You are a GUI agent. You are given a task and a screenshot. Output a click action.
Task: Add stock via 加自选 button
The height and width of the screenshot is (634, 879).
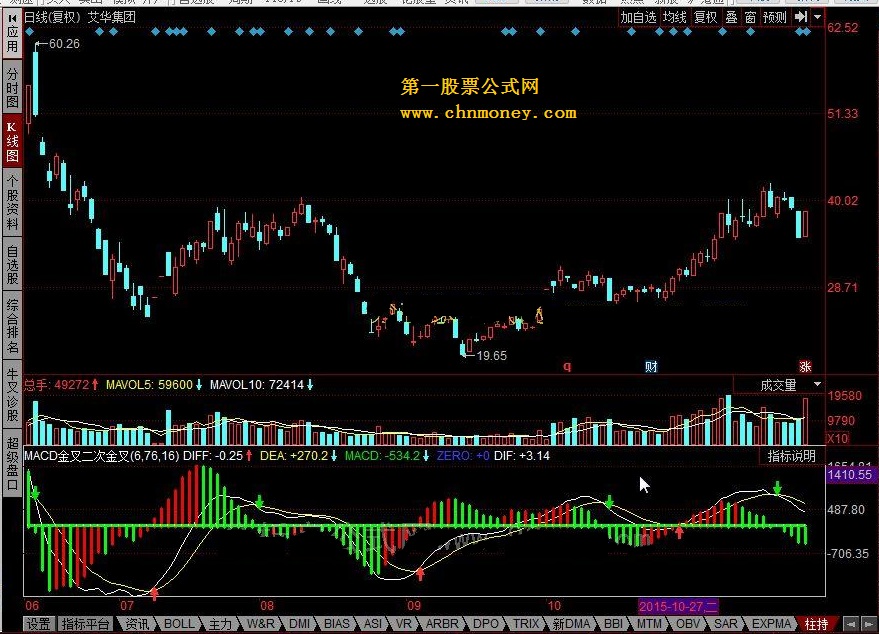(x=638, y=17)
